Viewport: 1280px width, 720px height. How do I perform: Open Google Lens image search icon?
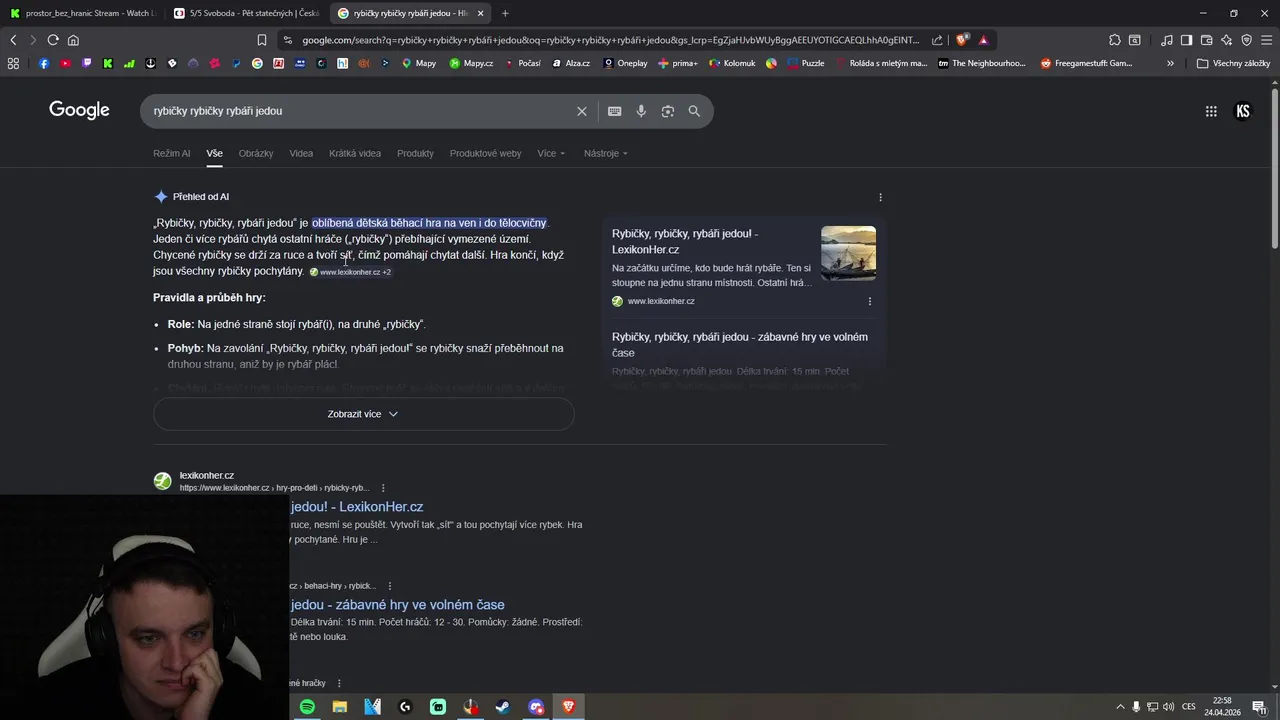(x=668, y=111)
